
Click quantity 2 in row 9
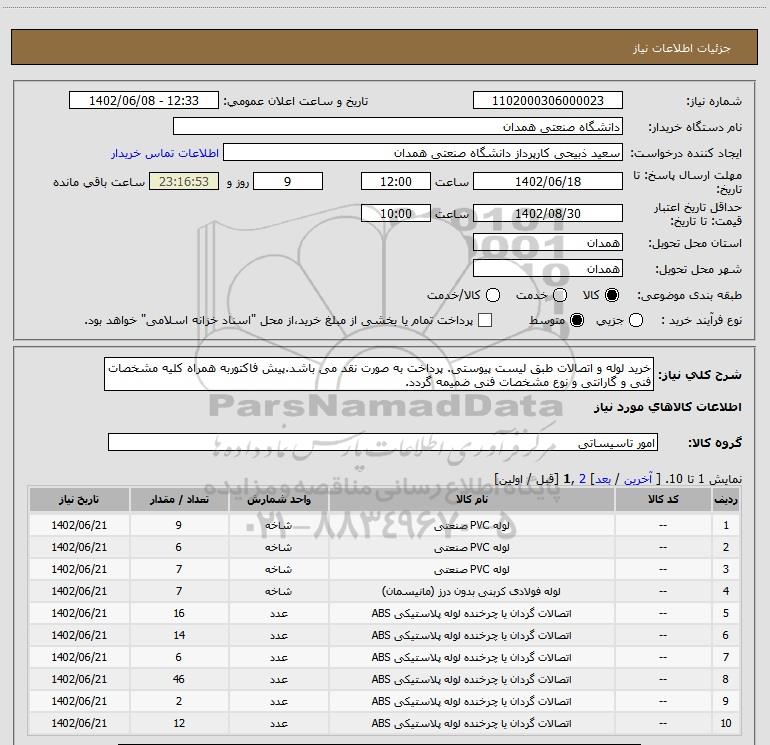pos(179,701)
